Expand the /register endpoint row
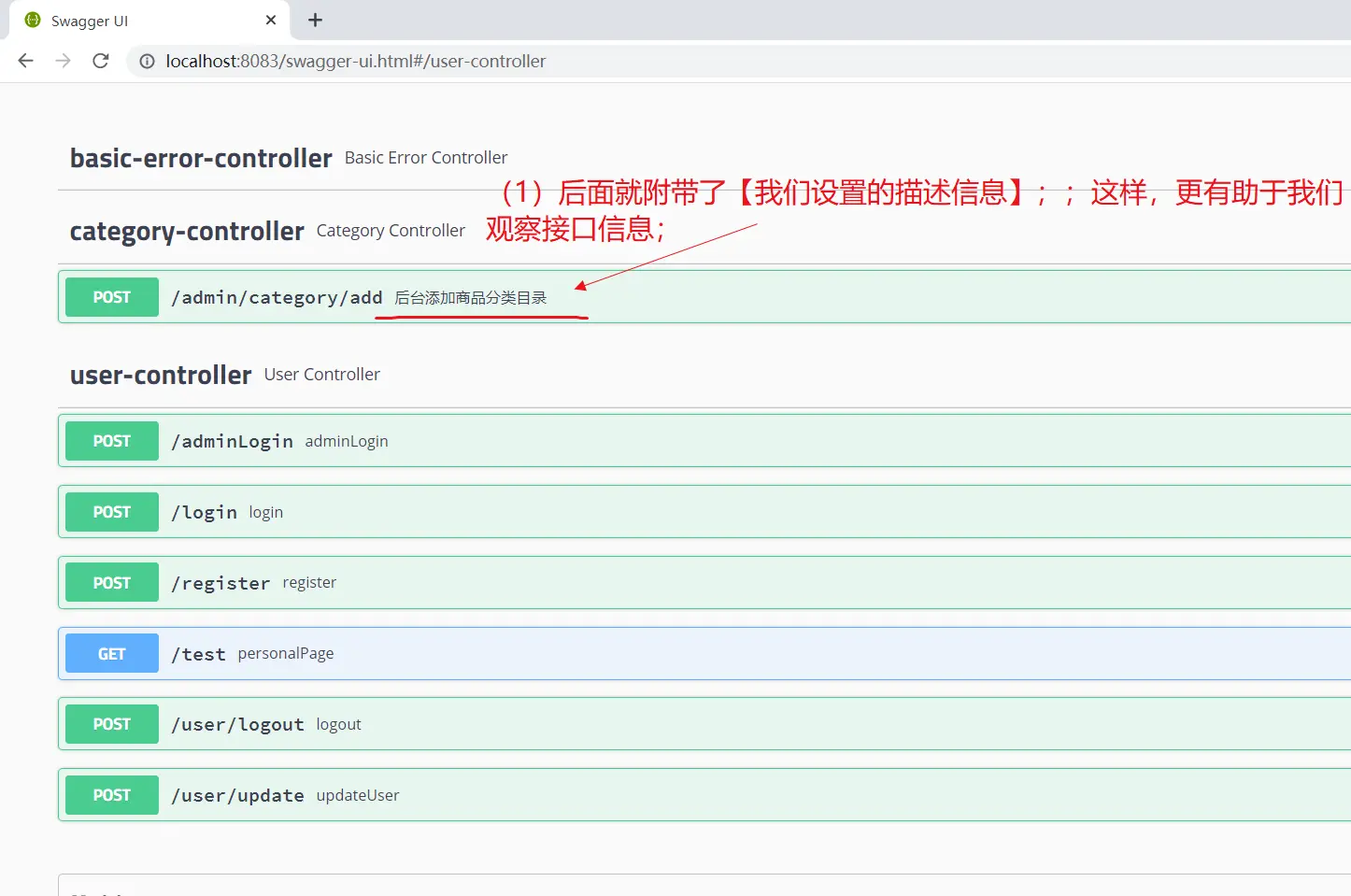This screenshot has width=1351, height=896. tap(704, 583)
